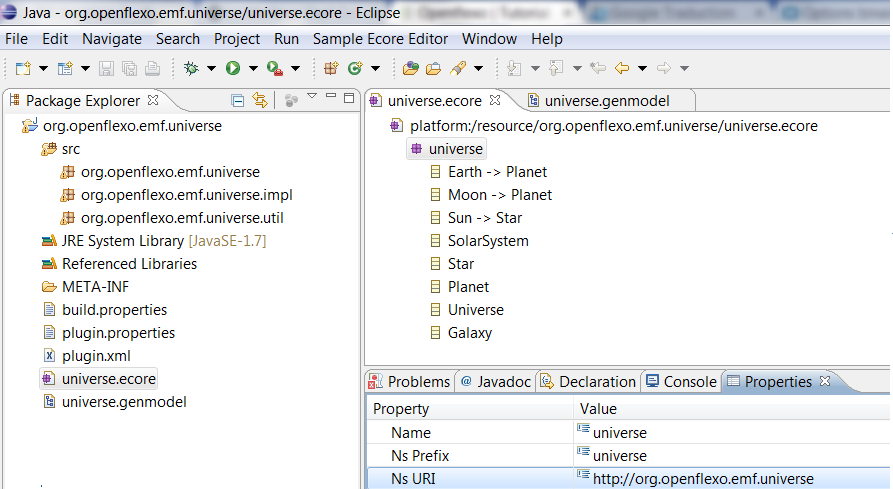Click the Next Annotation icon
Image resolution: width=893 pixels, height=489 pixels.
point(514,68)
